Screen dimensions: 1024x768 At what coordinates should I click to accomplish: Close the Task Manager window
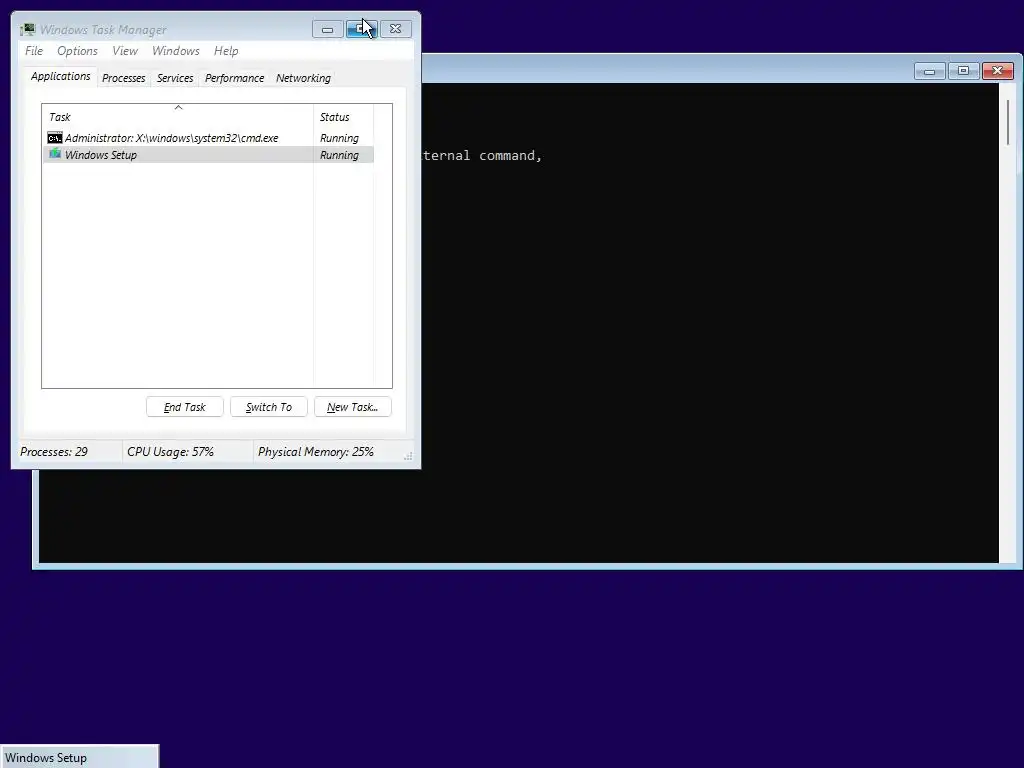396,29
